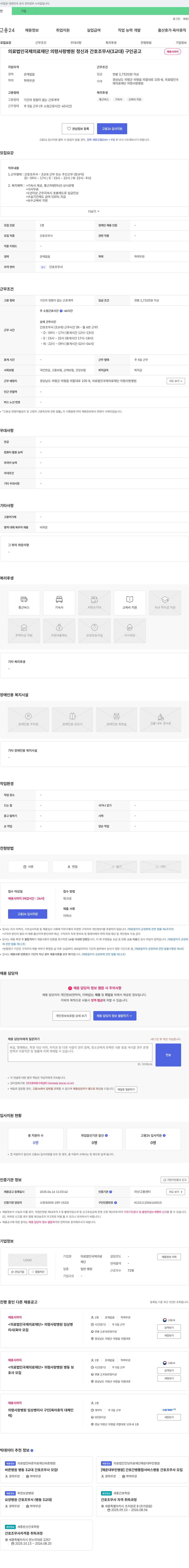Click the 로그인 link at top

click(x=176, y=19)
